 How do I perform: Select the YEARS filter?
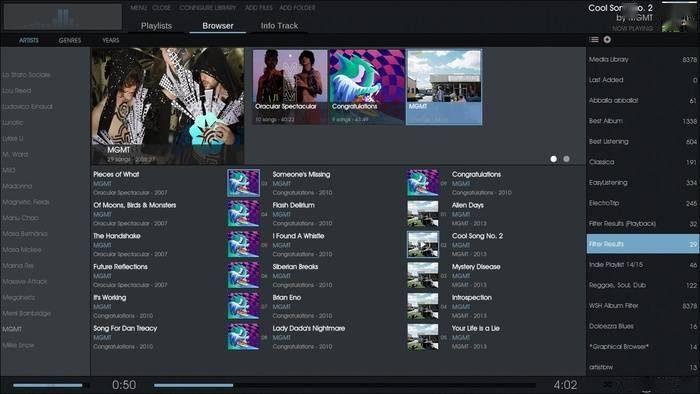point(111,40)
